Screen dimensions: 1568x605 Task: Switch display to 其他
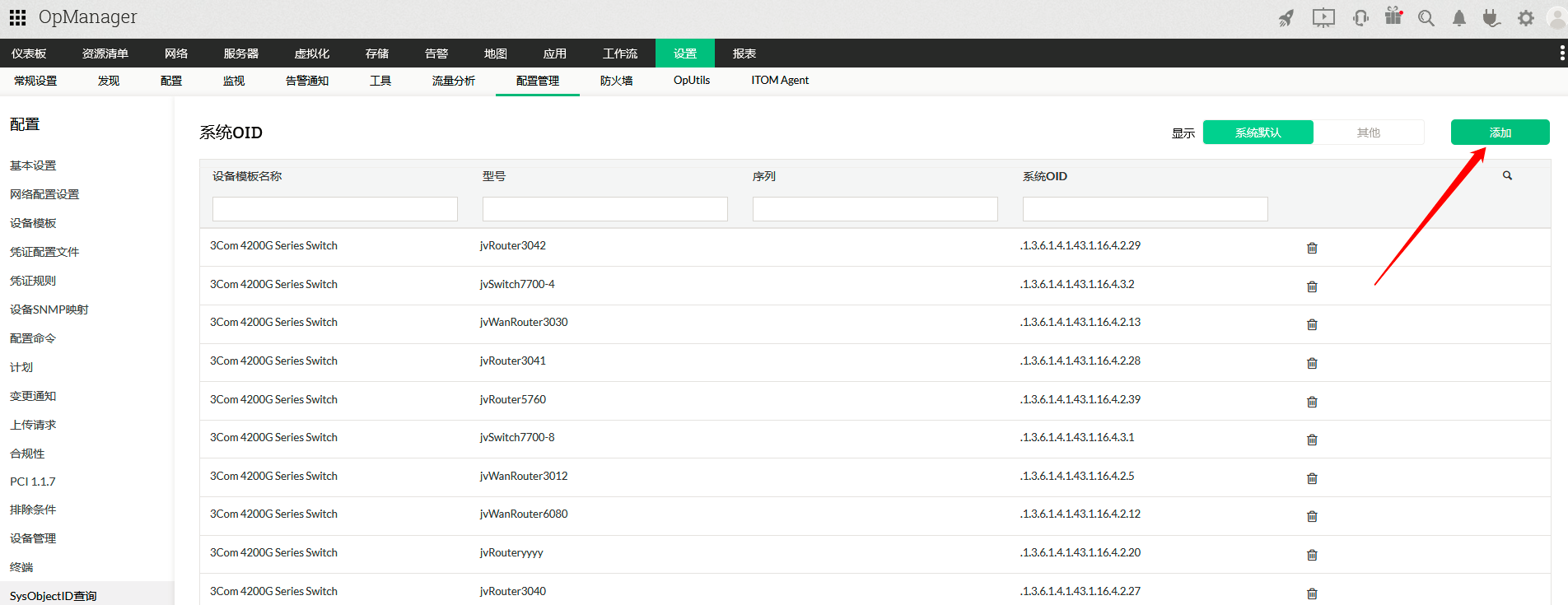point(1369,133)
